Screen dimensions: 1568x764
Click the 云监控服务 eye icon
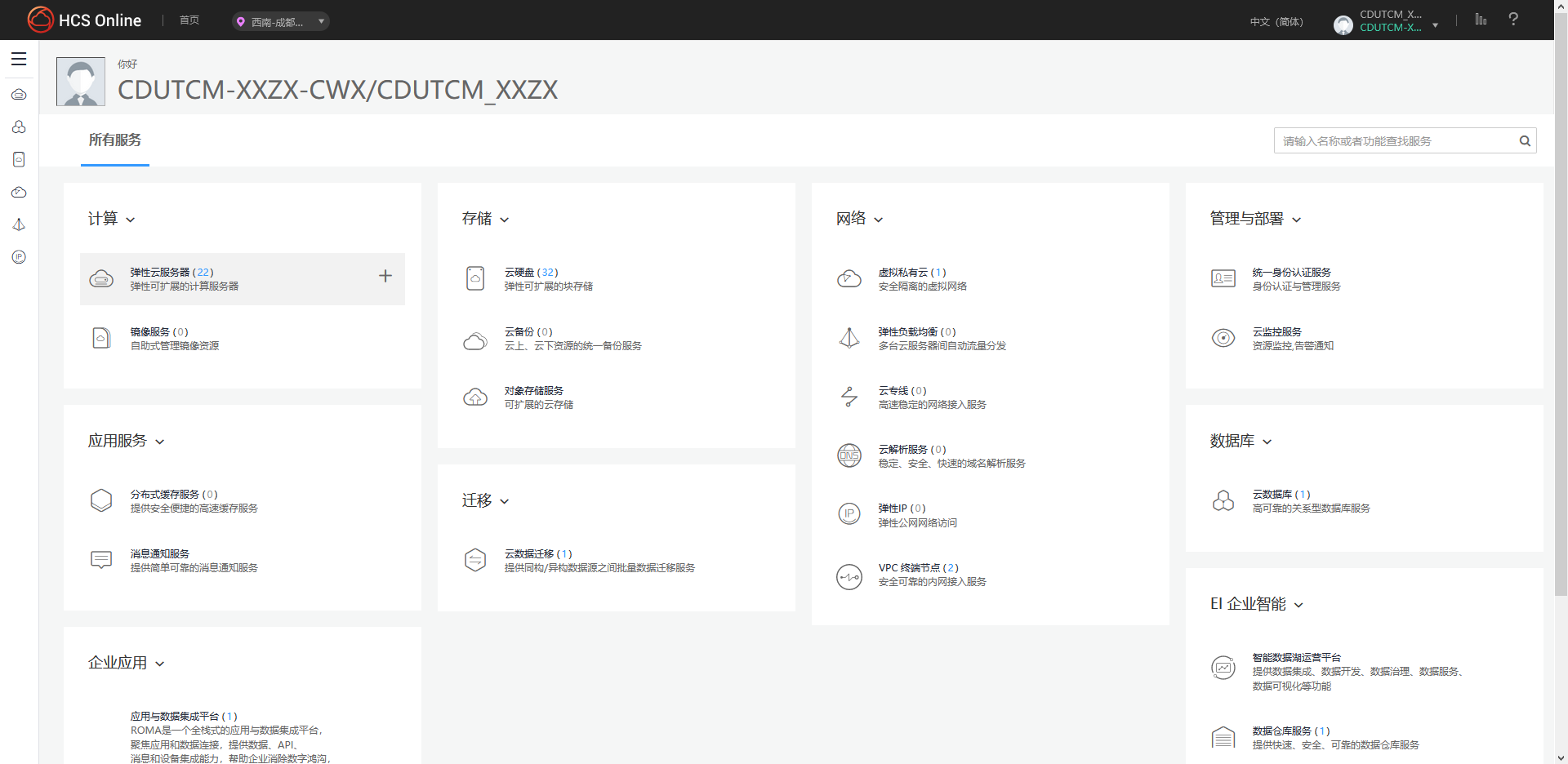(x=1223, y=338)
